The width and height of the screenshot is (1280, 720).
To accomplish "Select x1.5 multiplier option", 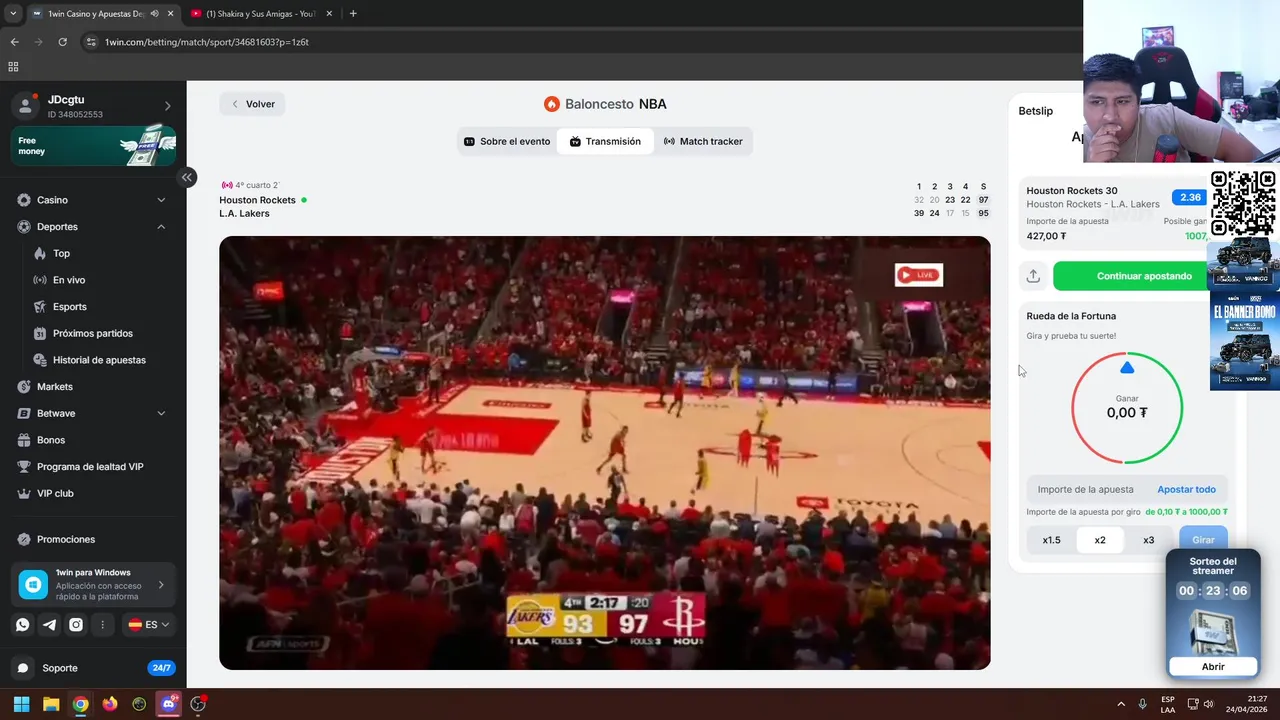I will (x=1052, y=540).
